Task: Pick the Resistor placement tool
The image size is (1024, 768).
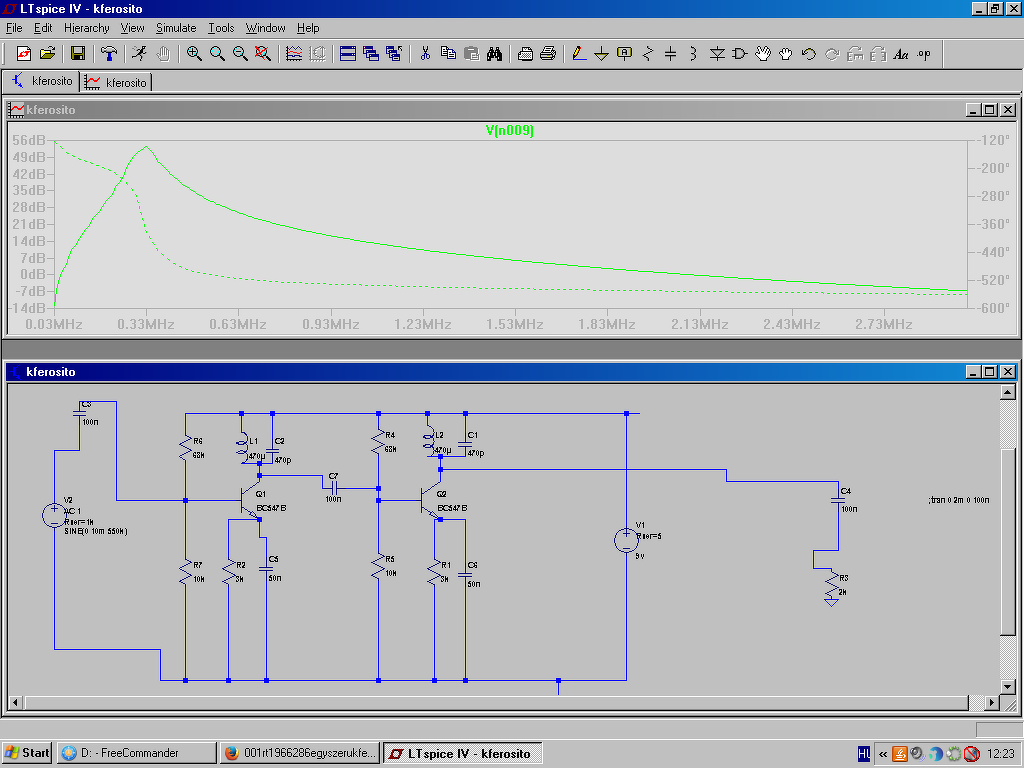Action: (648, 54)
